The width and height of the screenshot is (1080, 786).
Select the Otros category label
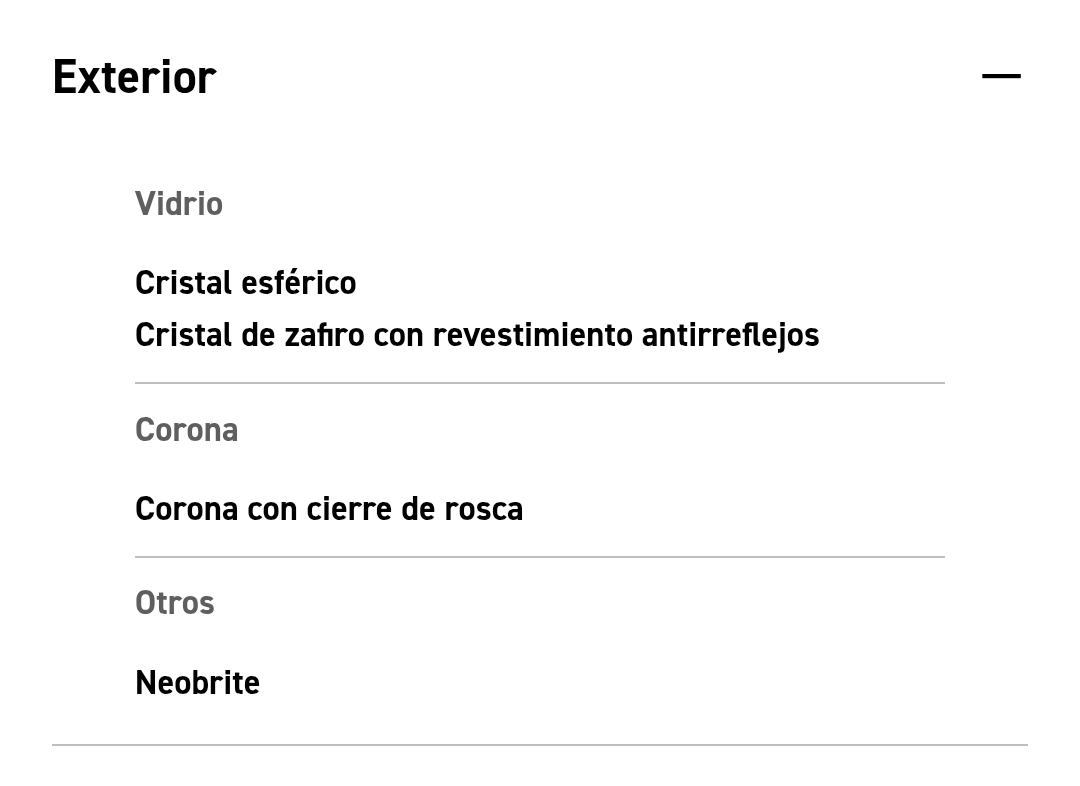(174, 603)
